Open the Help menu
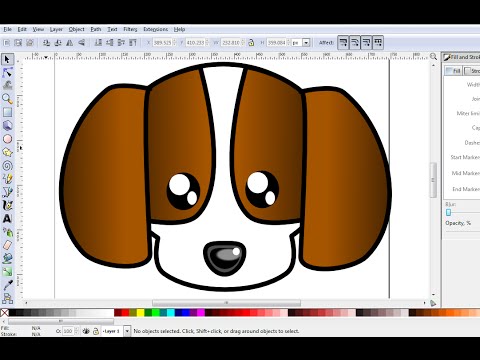Screen dimensions: 480x360 click(x=179, y=29)
